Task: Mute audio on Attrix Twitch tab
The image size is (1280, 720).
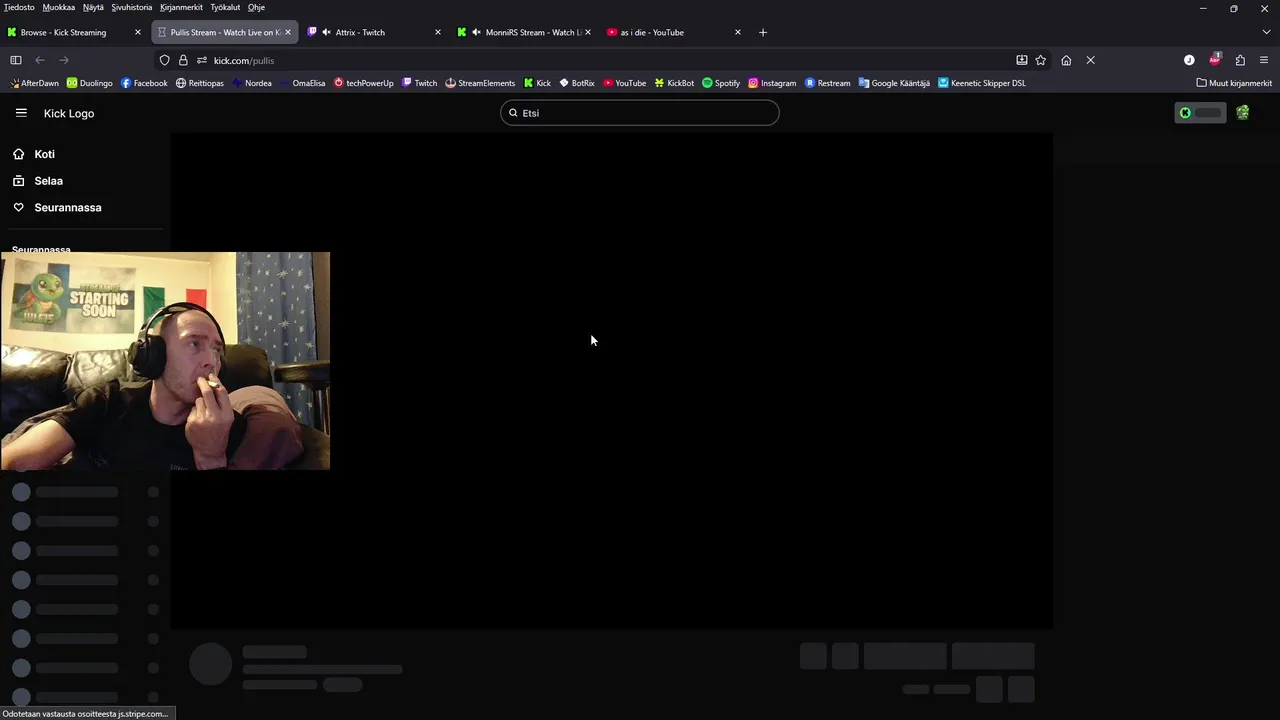Action: [x=326, y=32]
